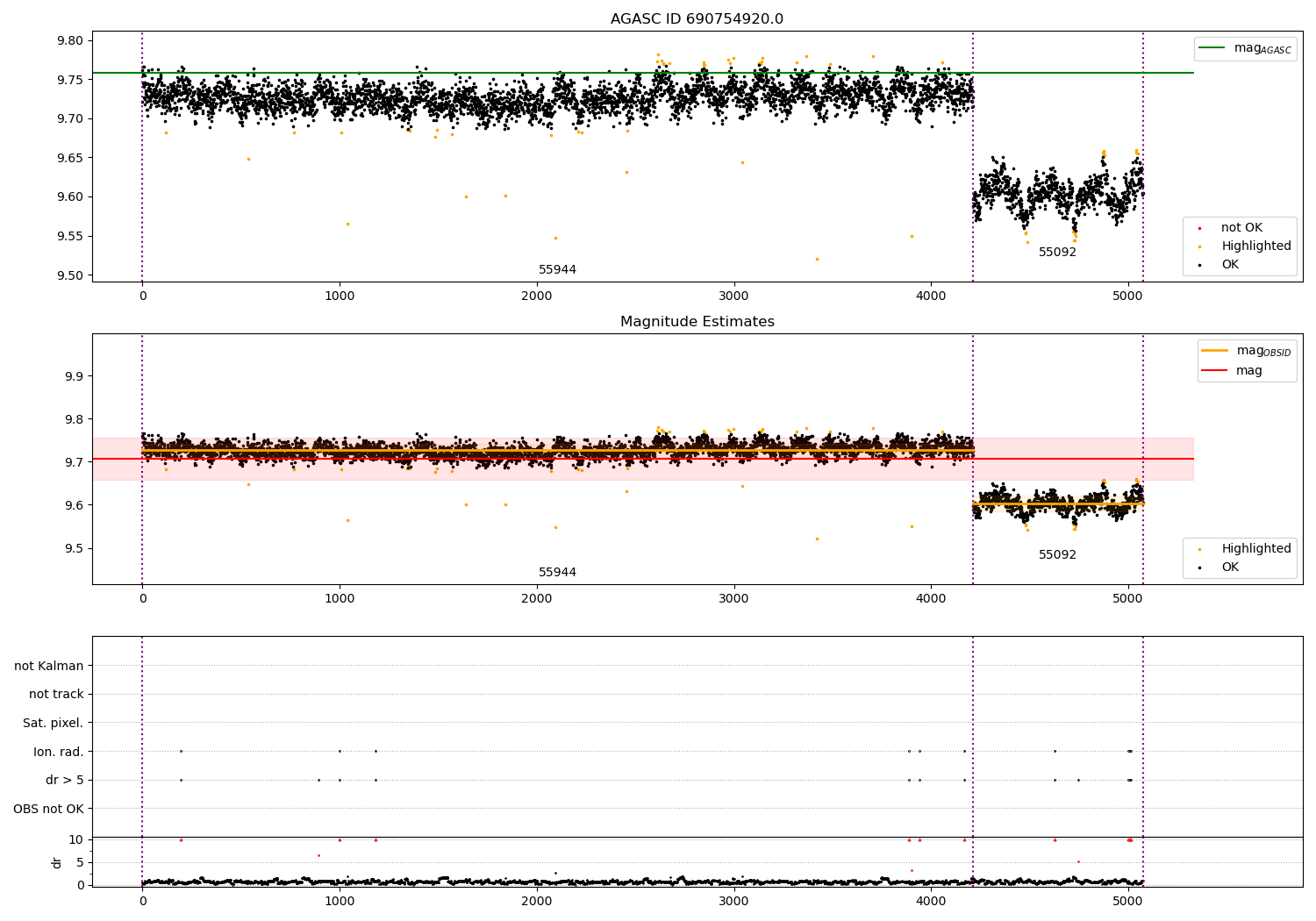This screenshot has height=921, width=1316.
Task: Click dr axis tick 10 on bottom plot
Action: (x=76, y=840)
